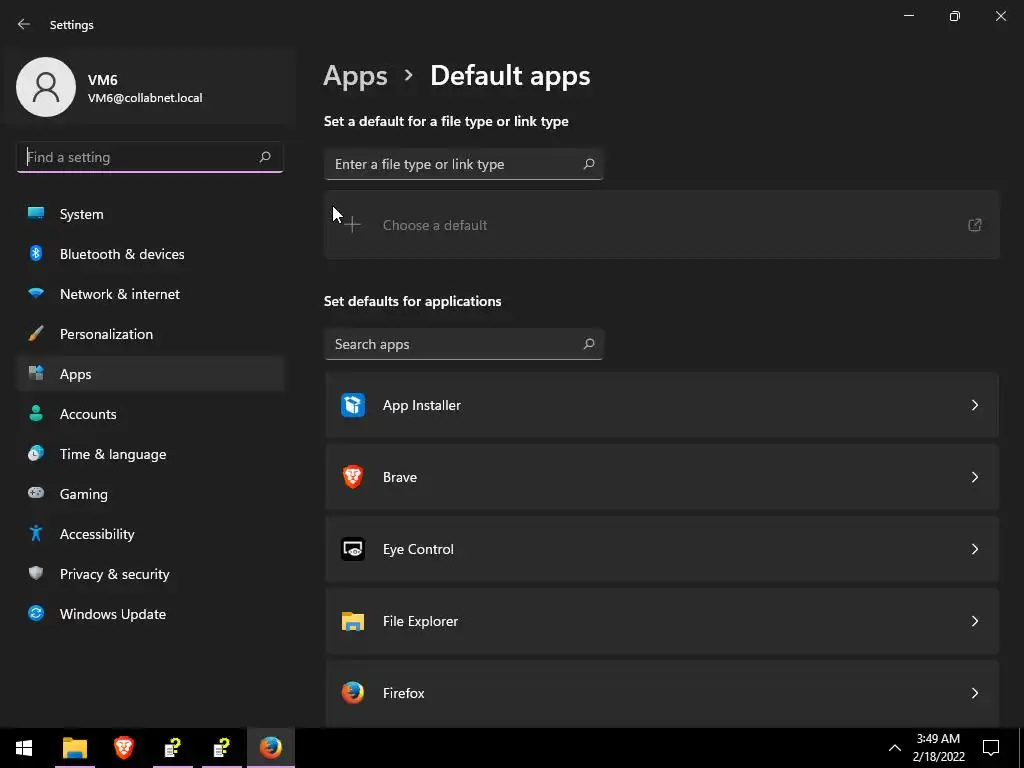This screenshot has width=1024, height=768.
Task: Open Bluetooth & devices settings
Action: (151, 254)
